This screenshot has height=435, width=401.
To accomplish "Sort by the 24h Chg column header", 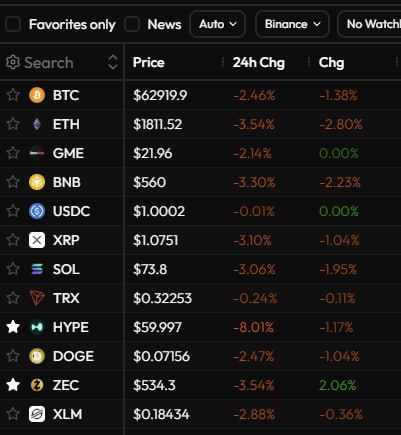I will click(x=259, y=63).
